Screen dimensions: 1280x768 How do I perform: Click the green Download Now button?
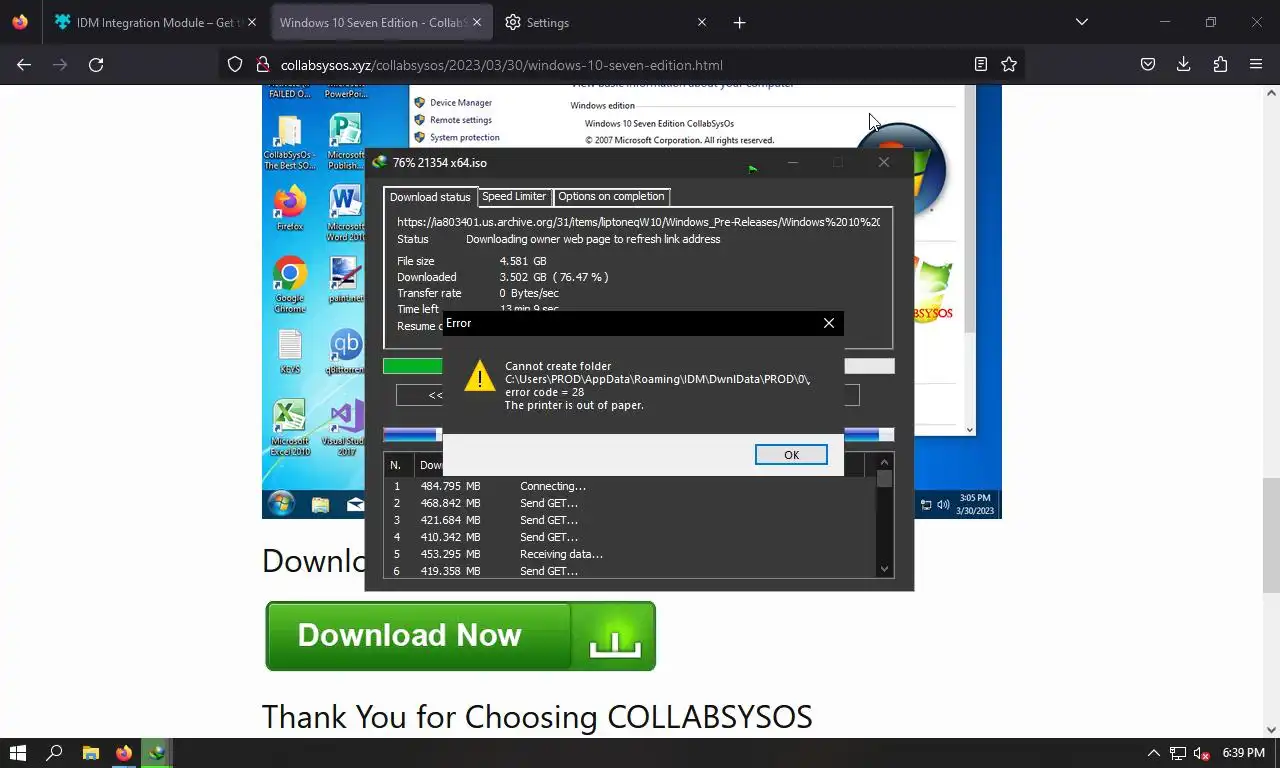click(460, 636)
